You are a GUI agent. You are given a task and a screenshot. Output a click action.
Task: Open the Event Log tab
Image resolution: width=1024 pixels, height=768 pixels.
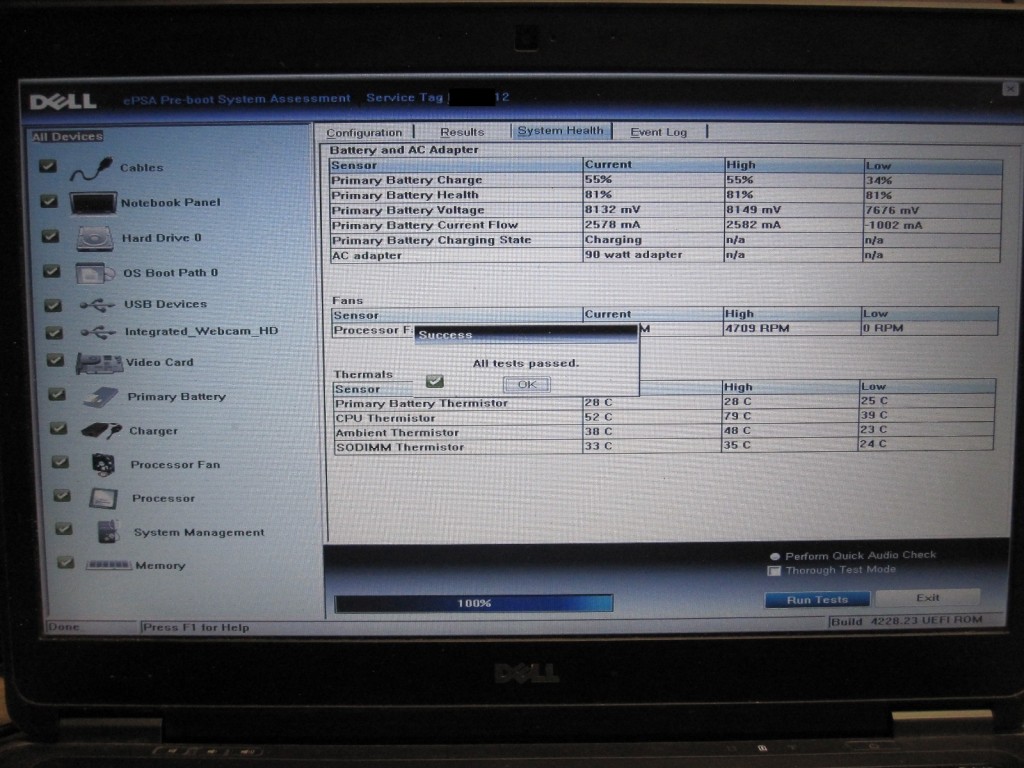tap(658, 132)
